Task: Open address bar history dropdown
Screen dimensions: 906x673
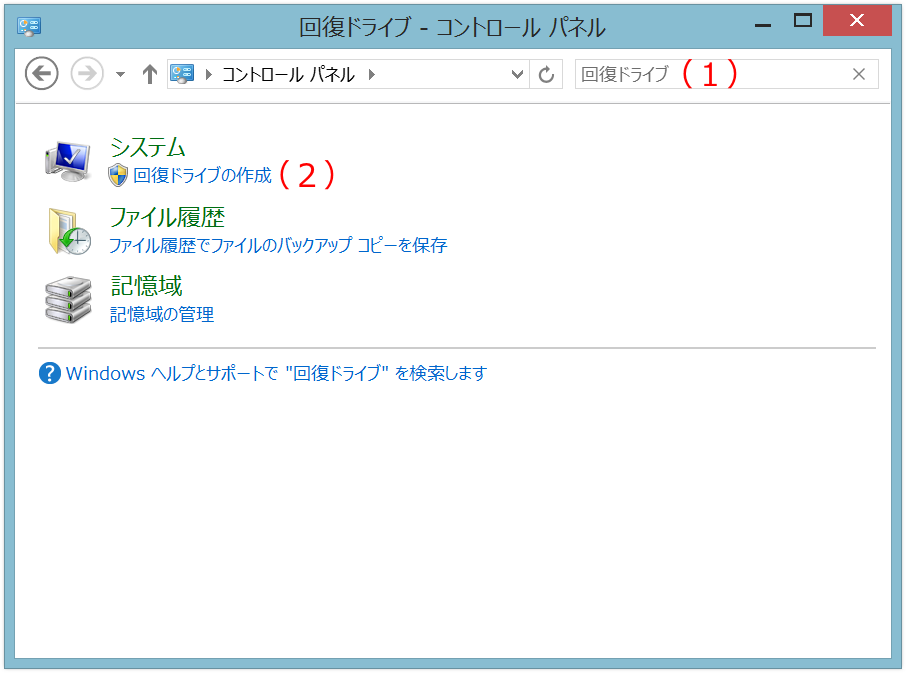Action: (x=517, y=74)
